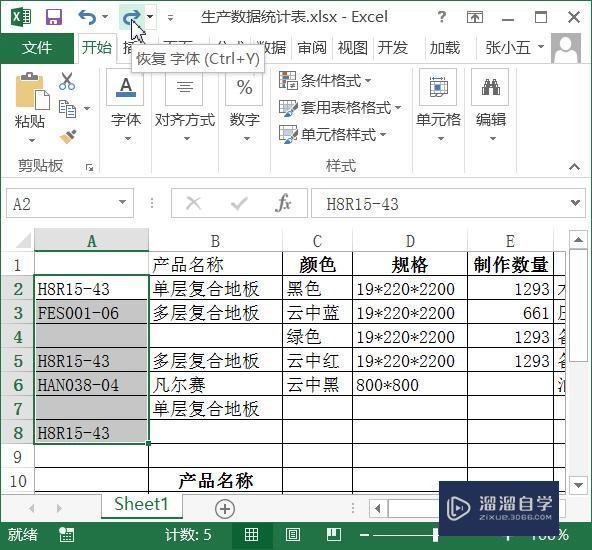Screen dimensions: 592x550
Task: Open the 剪贴板 dialog launcher
Action: (x=89, y=167)
